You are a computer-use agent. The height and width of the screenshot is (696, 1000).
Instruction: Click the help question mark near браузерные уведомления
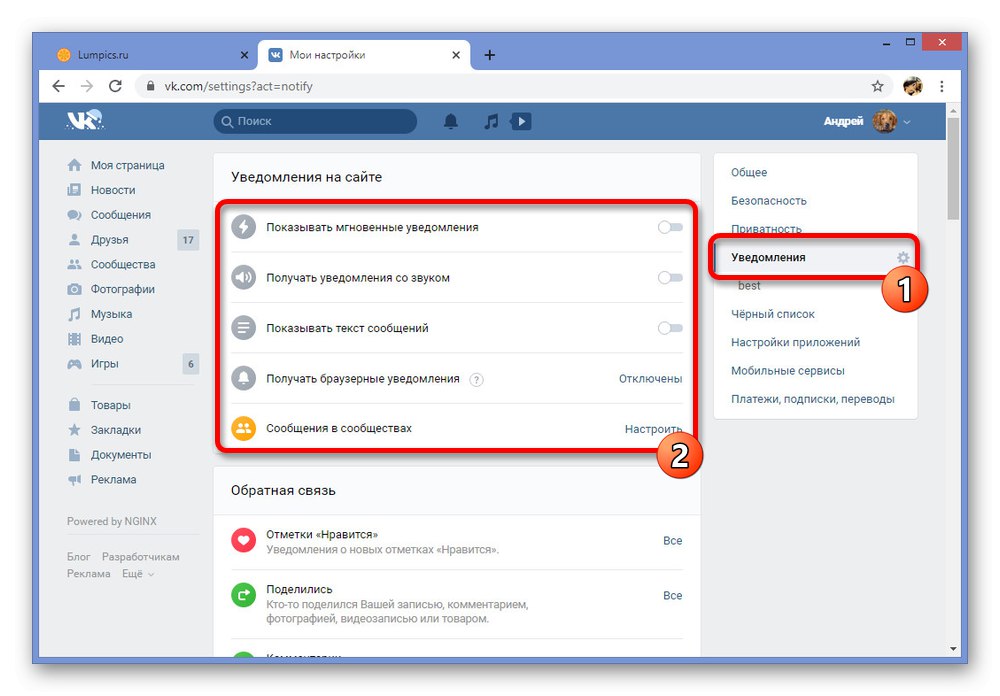[x=476, y=380]
